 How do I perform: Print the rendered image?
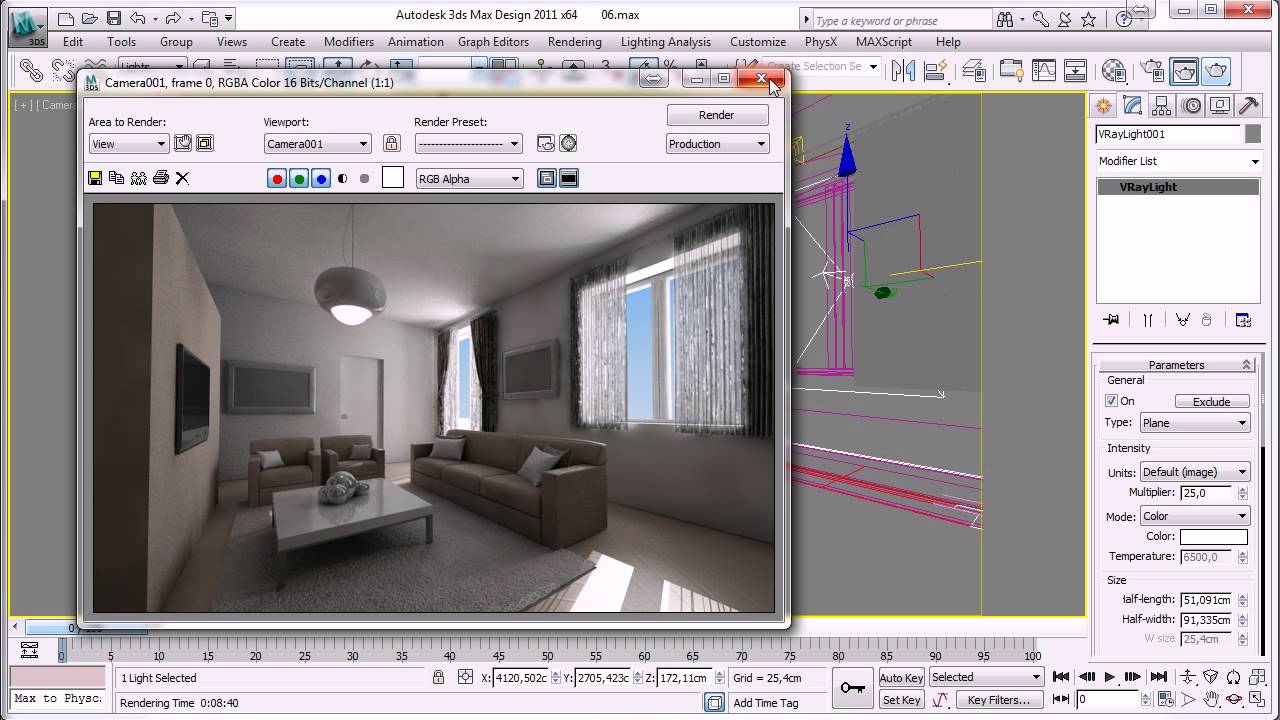[160, 178]
